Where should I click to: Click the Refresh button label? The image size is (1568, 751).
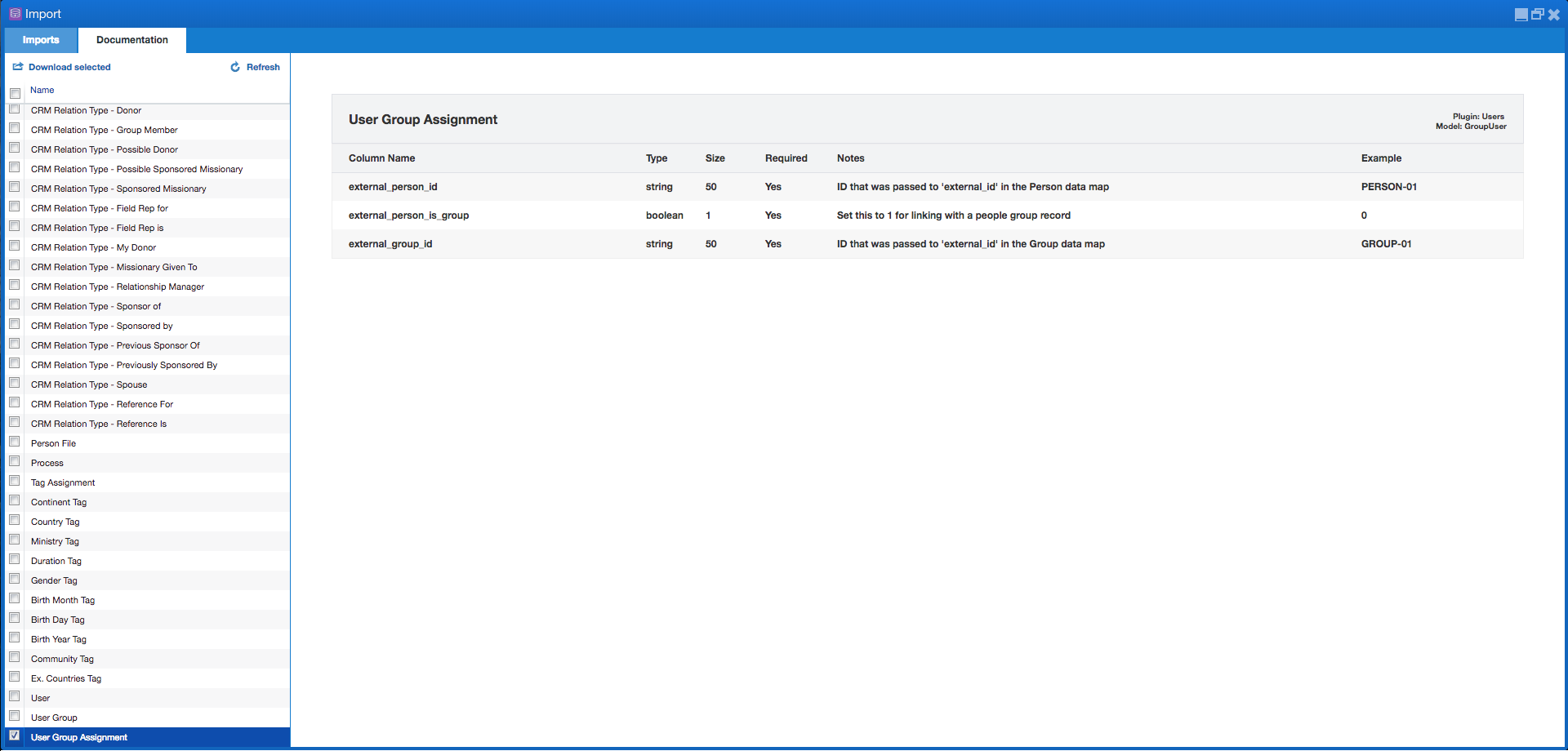click(263, 67)
